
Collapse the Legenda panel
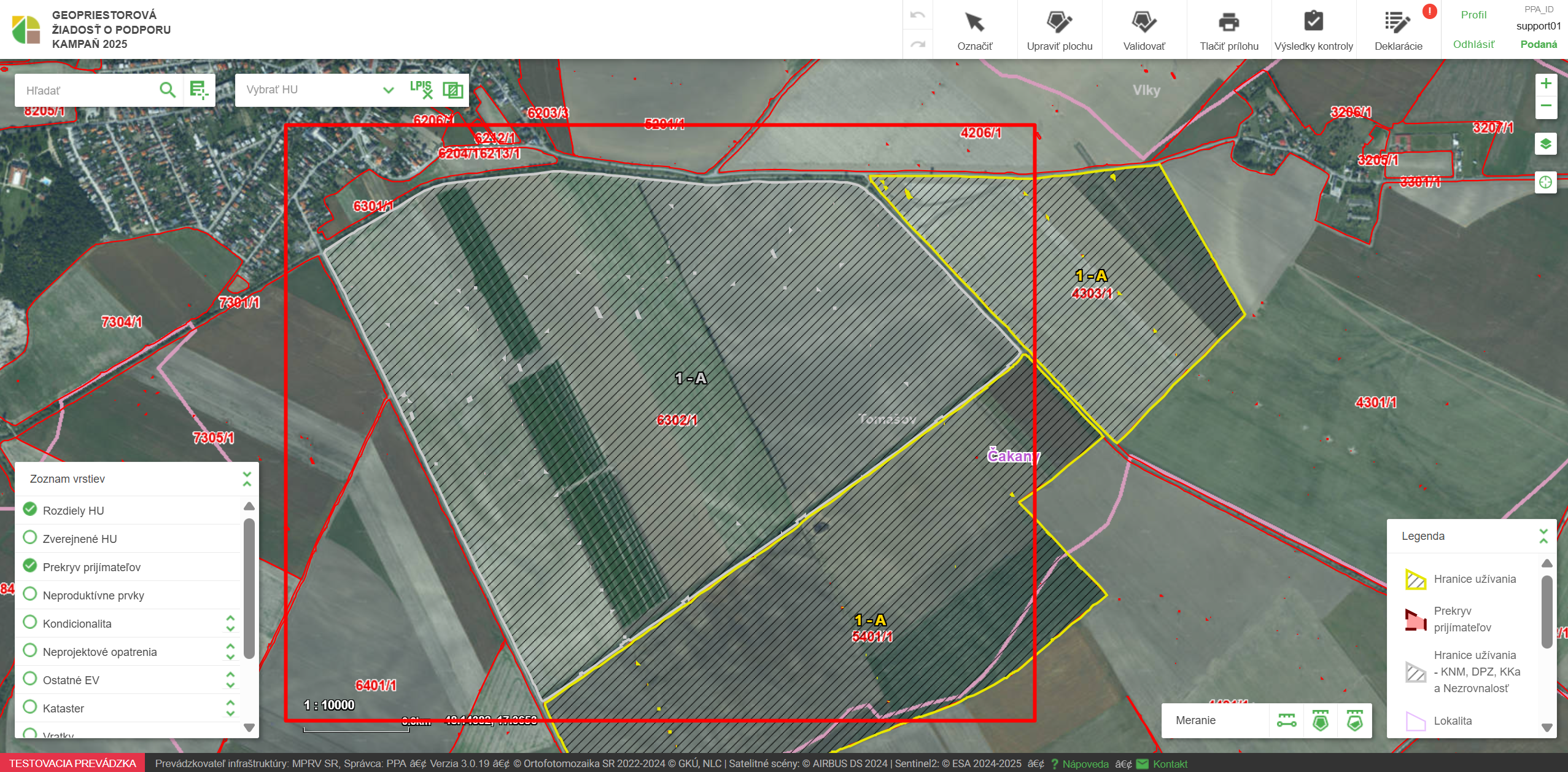coord(1543,536)
